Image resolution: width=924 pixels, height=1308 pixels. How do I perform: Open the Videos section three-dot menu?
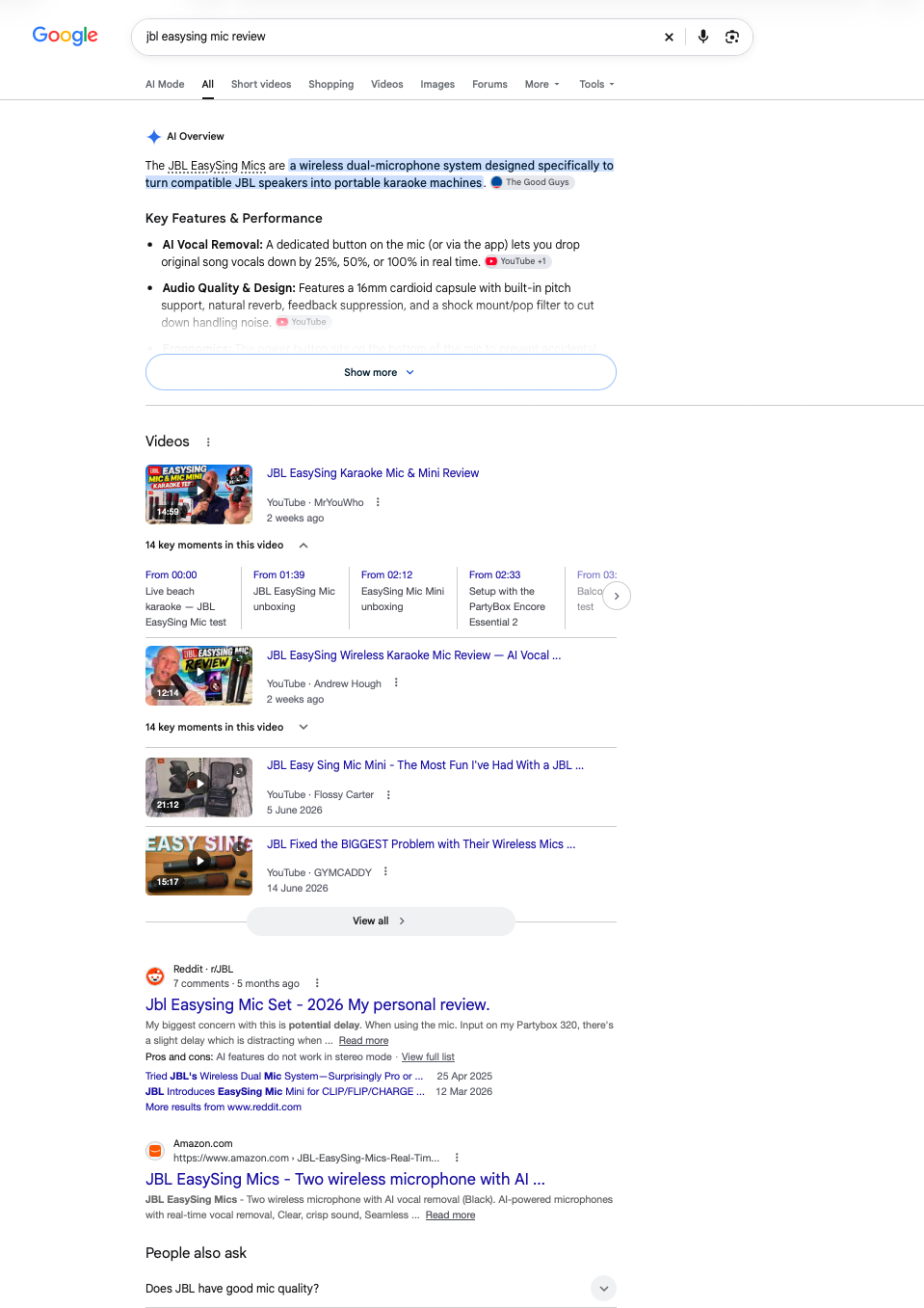pyautogui.click(x=208, y=442)
